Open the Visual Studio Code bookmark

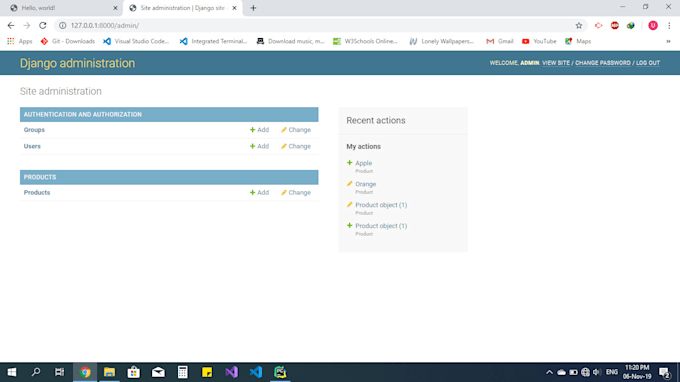pos(136,41)
